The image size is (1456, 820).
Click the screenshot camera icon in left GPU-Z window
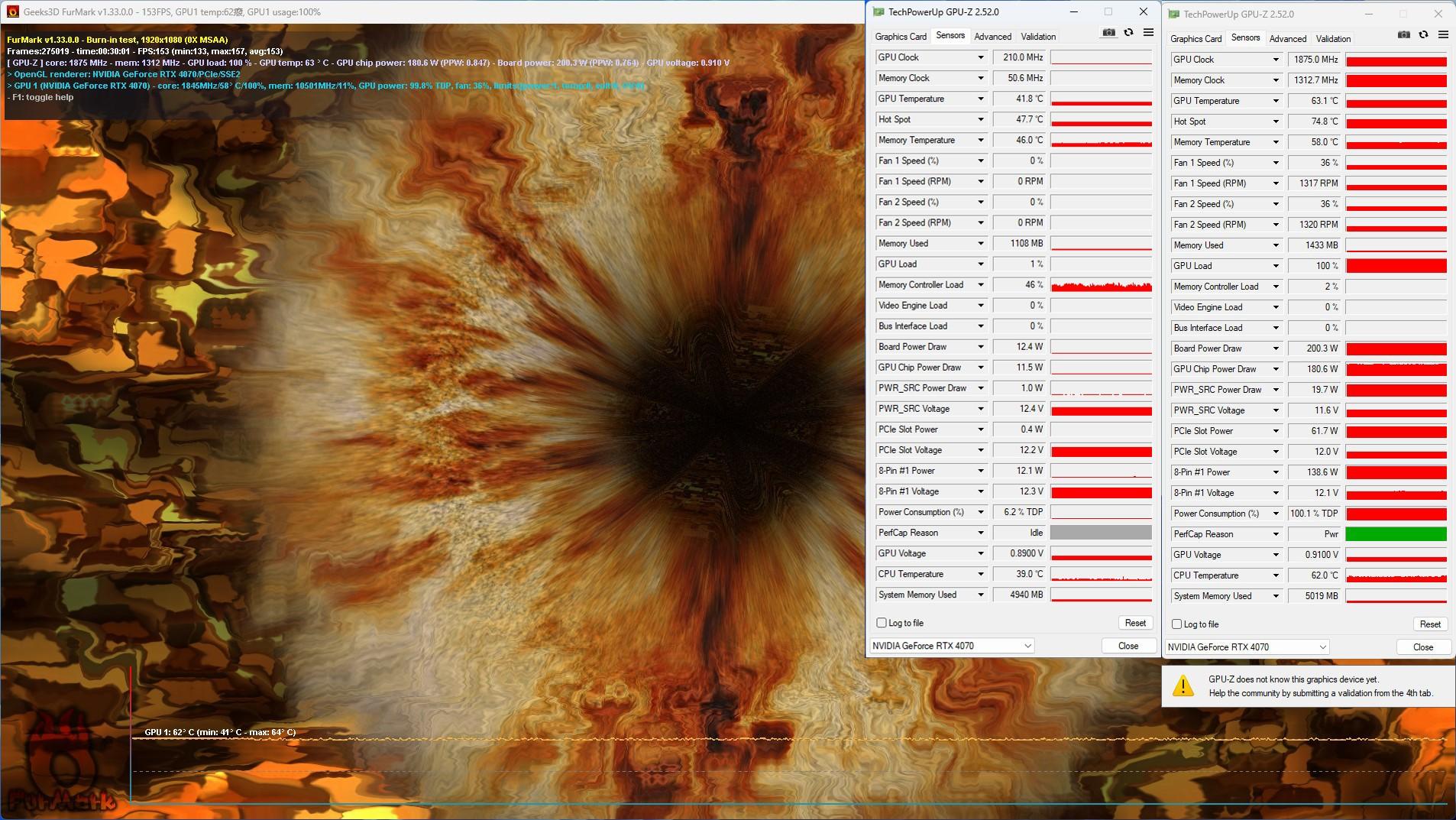pyautogui.click(x=1108, y=33)
